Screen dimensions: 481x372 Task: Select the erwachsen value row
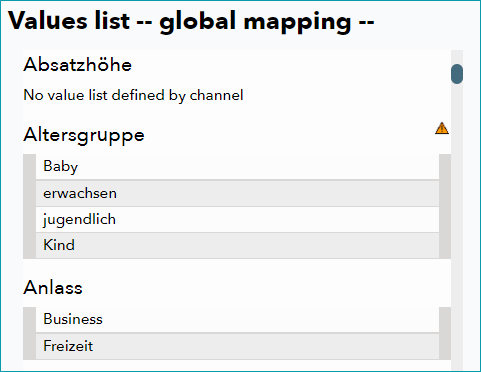237,193
